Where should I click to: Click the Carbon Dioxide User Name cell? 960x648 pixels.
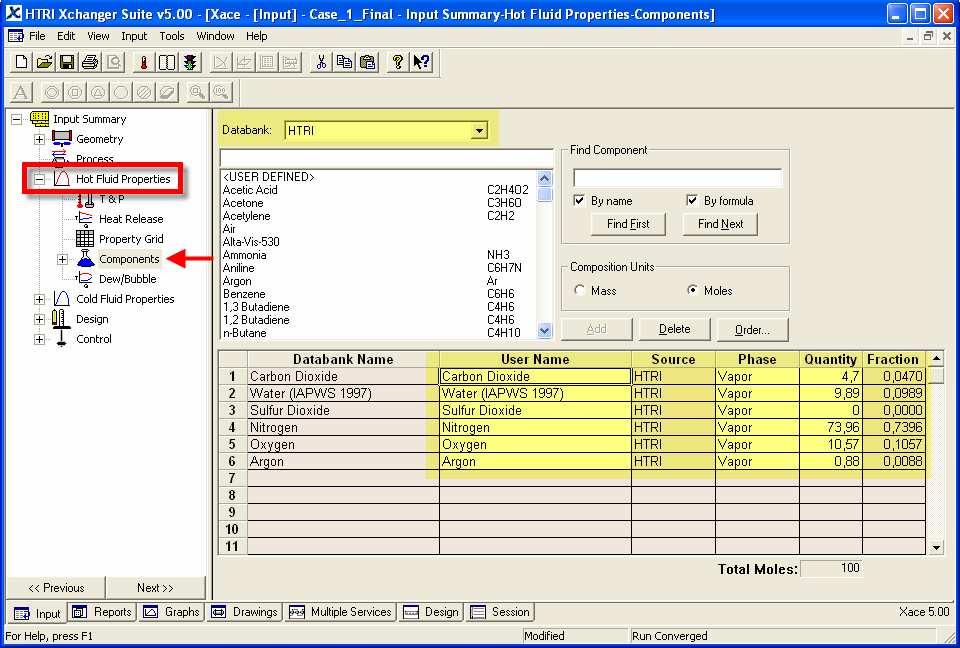click(535, 376)
